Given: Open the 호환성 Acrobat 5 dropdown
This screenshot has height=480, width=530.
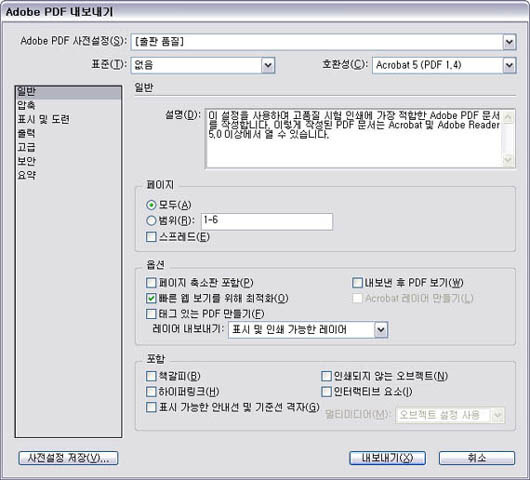Looking at the screenshot, I should pos(509,65).
